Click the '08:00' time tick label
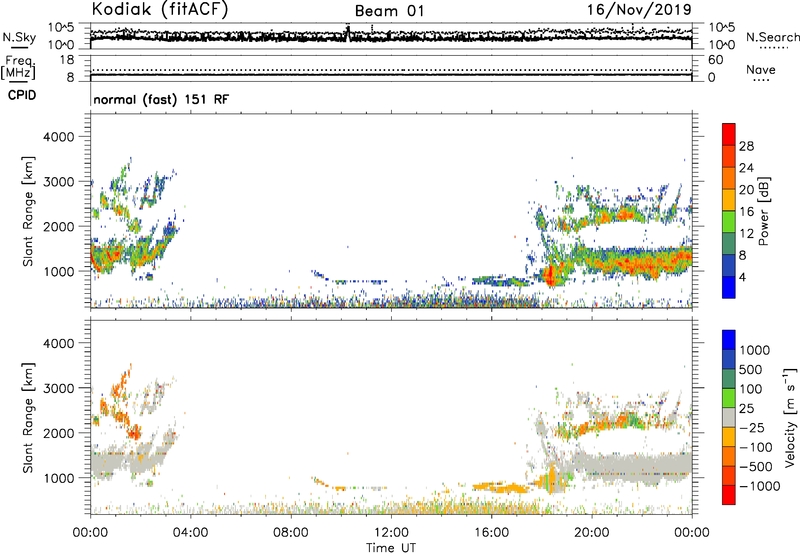This screenshot has height=554, width=800. pos(291,533)
